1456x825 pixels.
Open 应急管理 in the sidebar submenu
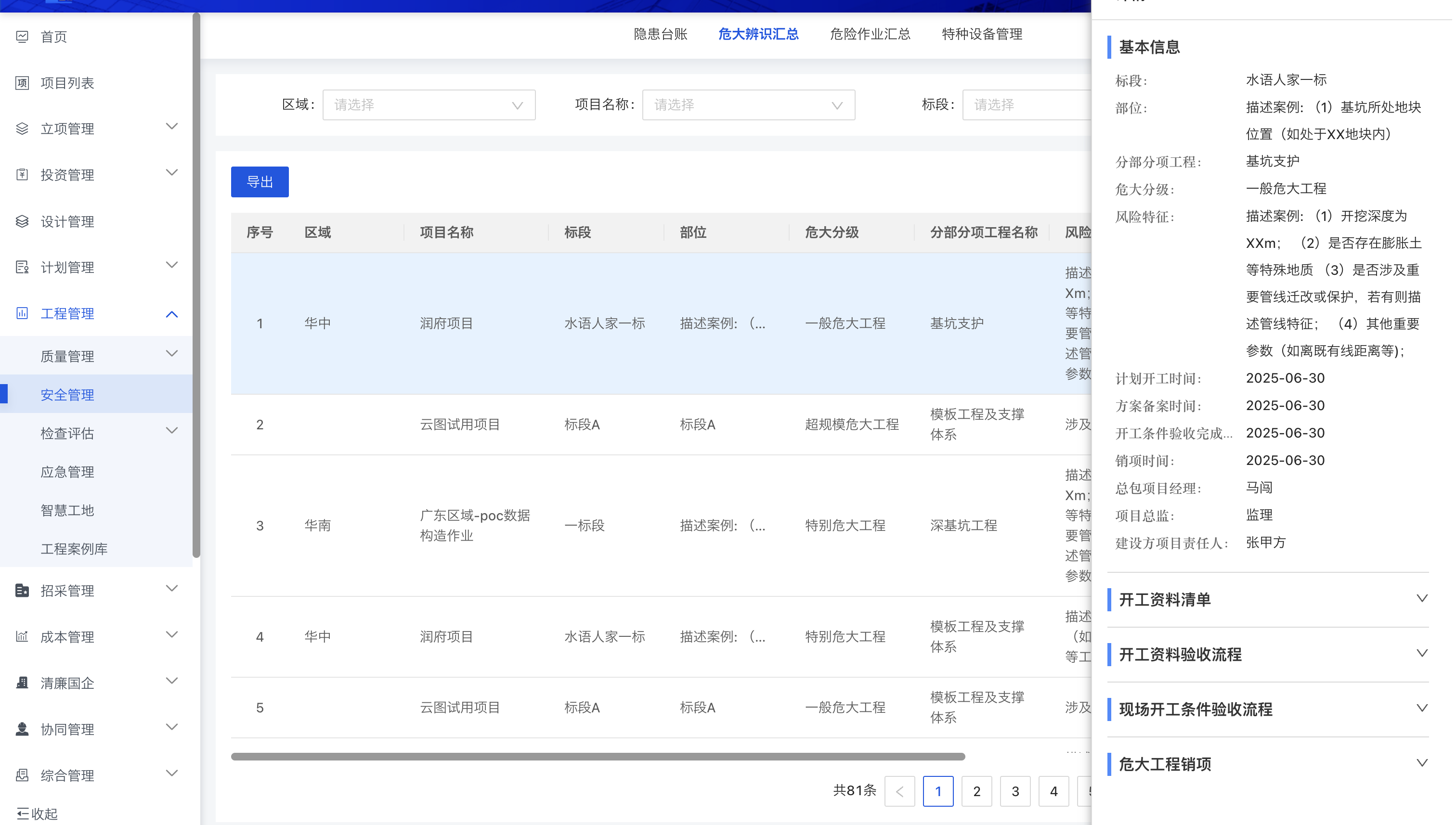[x=67, y=472]
